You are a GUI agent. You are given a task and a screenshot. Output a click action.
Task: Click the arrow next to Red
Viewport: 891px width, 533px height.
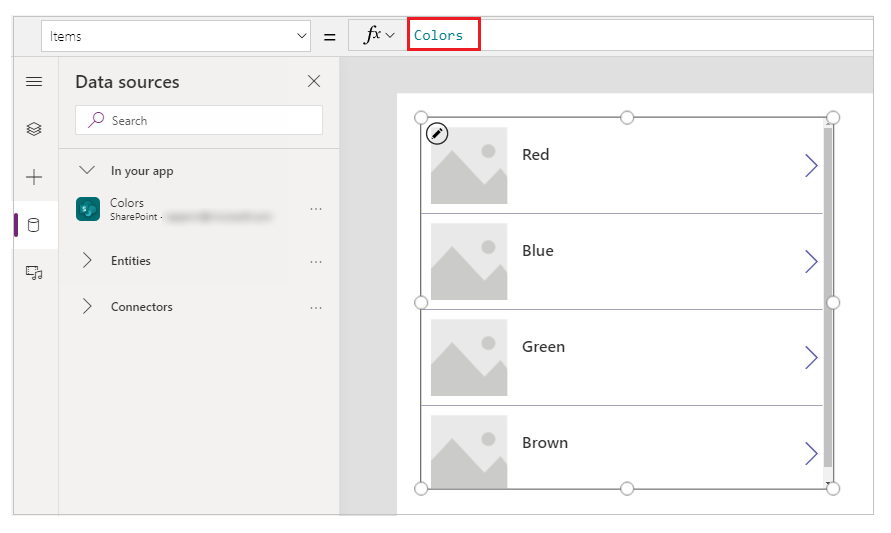click(x=811, y=165)
